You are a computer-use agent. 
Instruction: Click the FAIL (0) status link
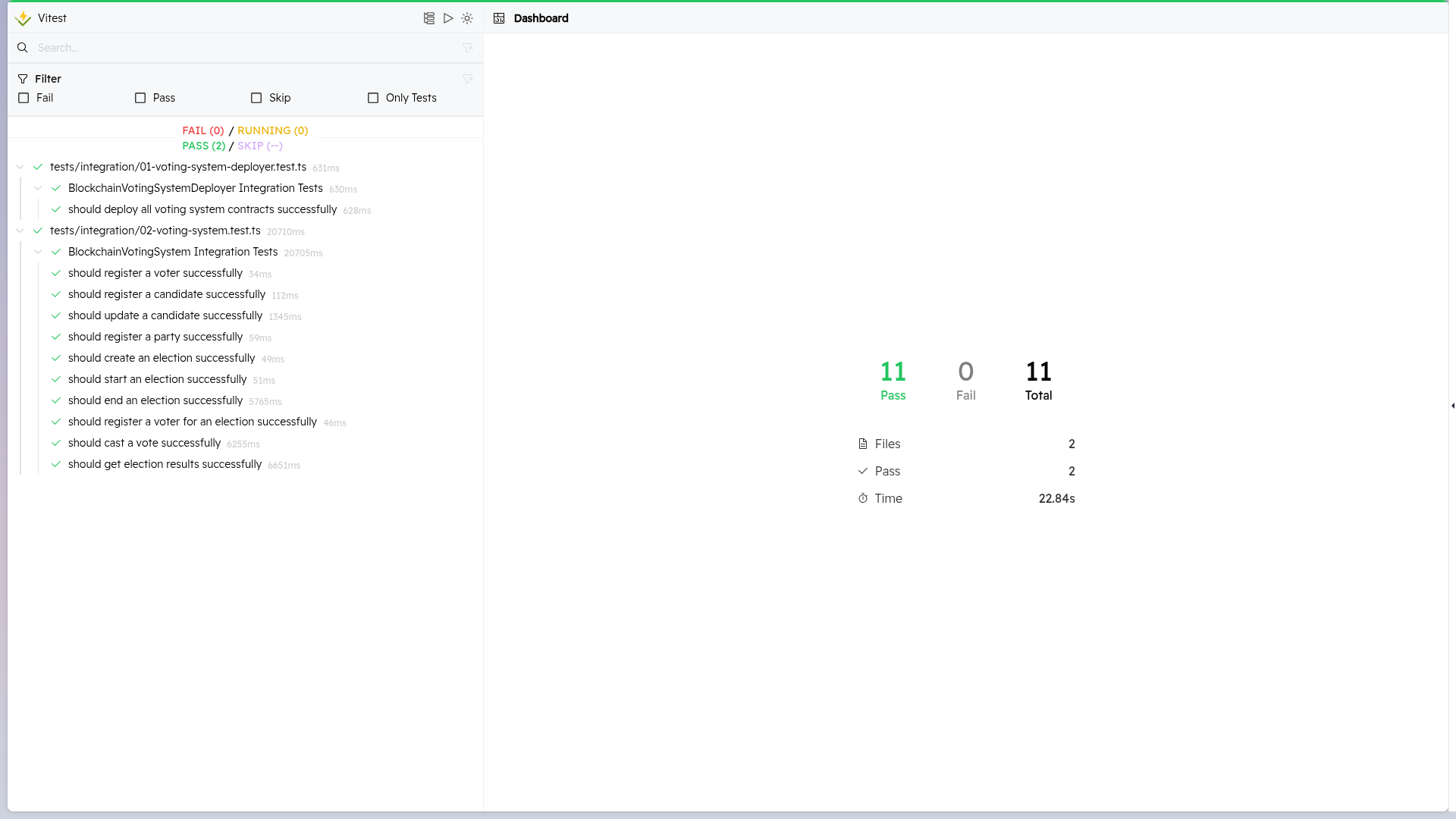click(202, 130)
